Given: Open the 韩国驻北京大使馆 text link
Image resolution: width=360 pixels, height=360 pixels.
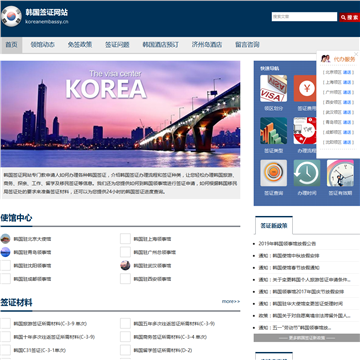Looking at the screenshot, I should tap(32, 239).
